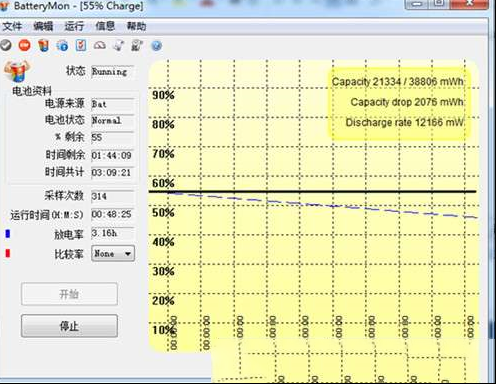The height and width of the screenshot is (384, 496).
Task: Expand the 比较率 None dropdown
Action: tap(113, 254)
